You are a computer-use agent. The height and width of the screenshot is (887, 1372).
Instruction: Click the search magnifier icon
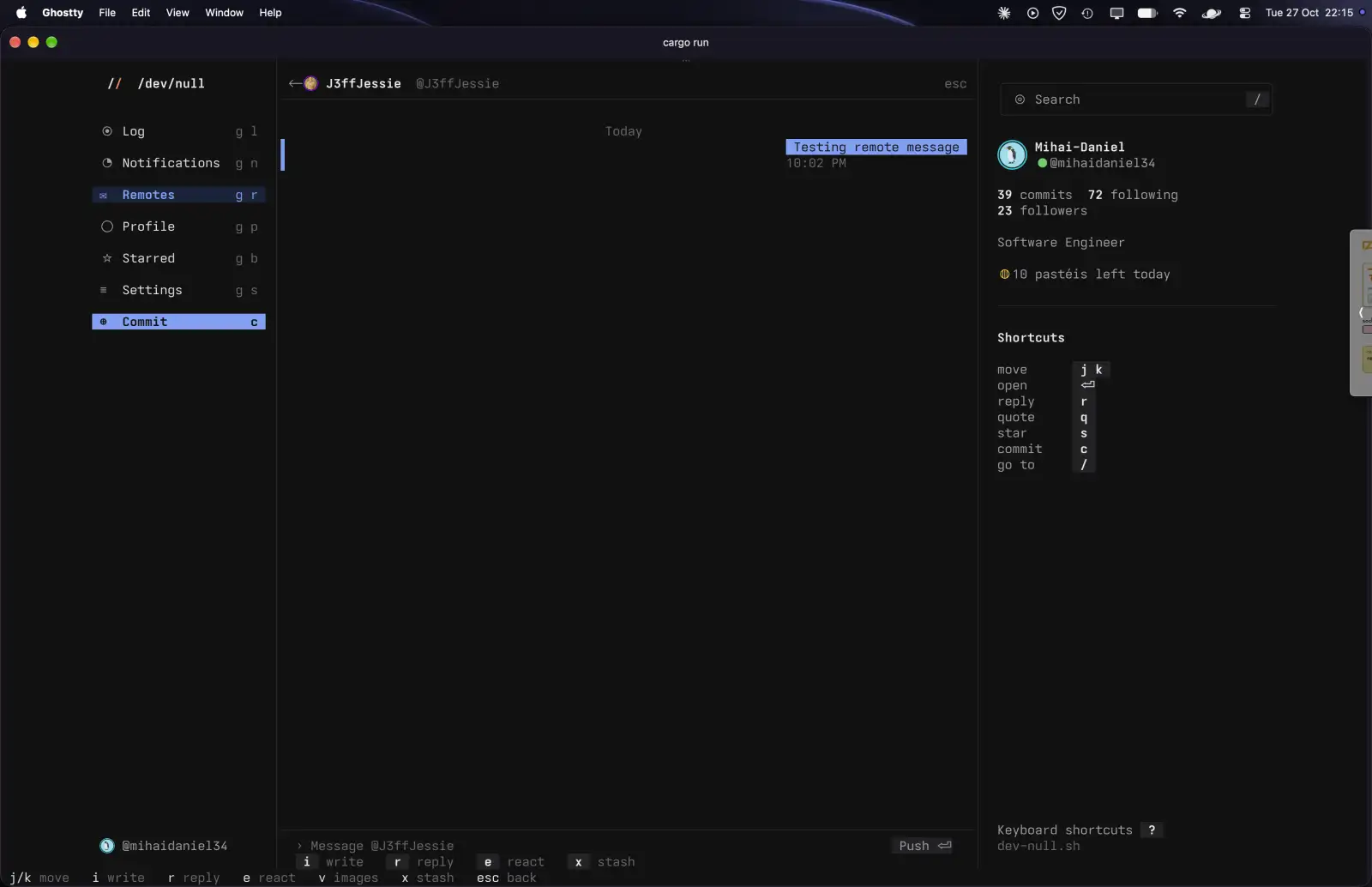[1020, 100]
